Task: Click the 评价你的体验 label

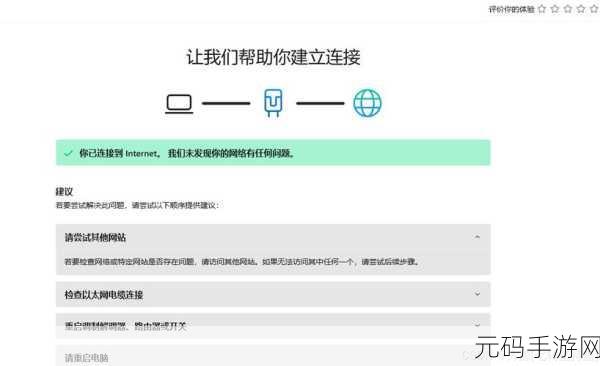Action: [511, 9]
